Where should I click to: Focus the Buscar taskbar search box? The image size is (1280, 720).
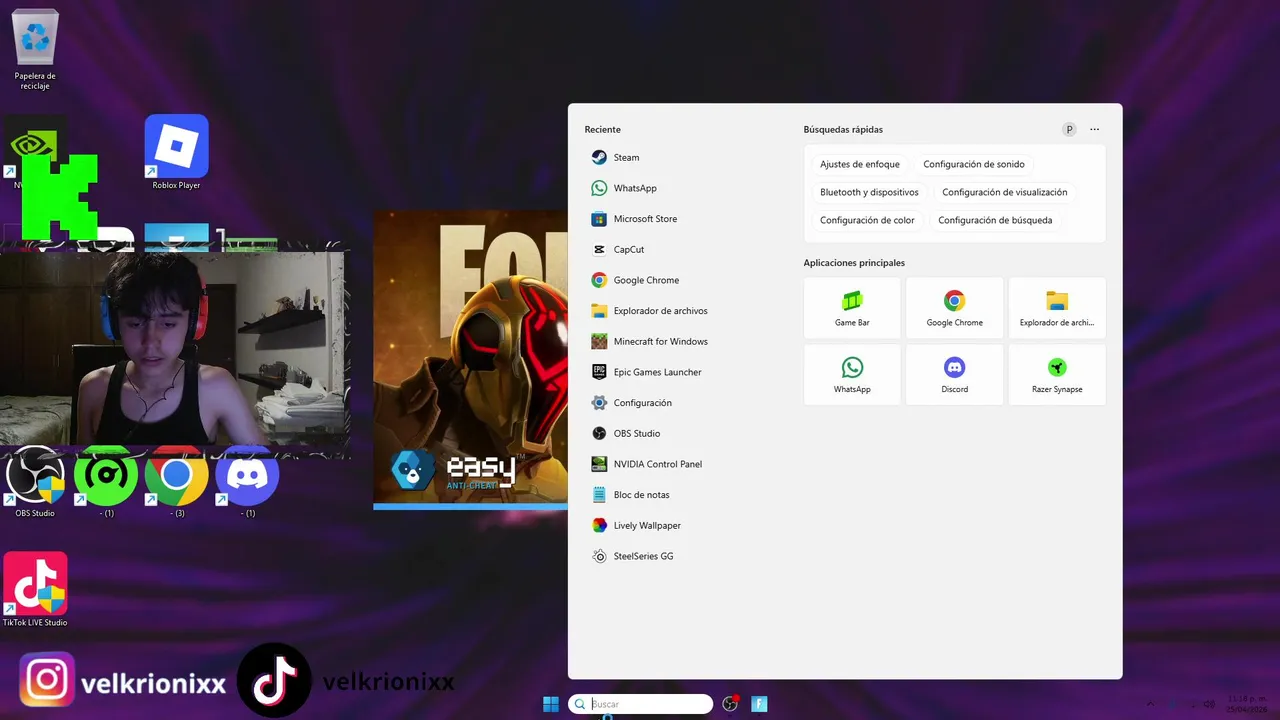pyautogui.click(x=640, y=704)
